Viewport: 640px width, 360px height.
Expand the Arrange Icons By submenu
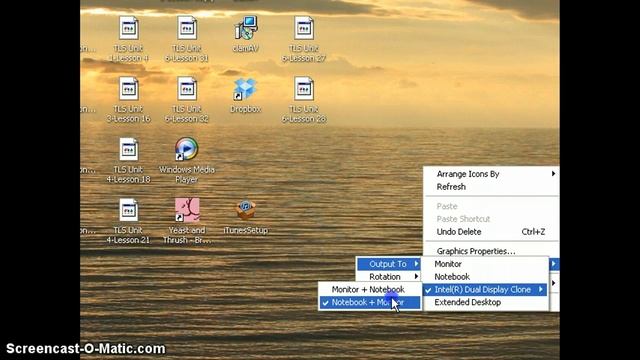point(491,174)
